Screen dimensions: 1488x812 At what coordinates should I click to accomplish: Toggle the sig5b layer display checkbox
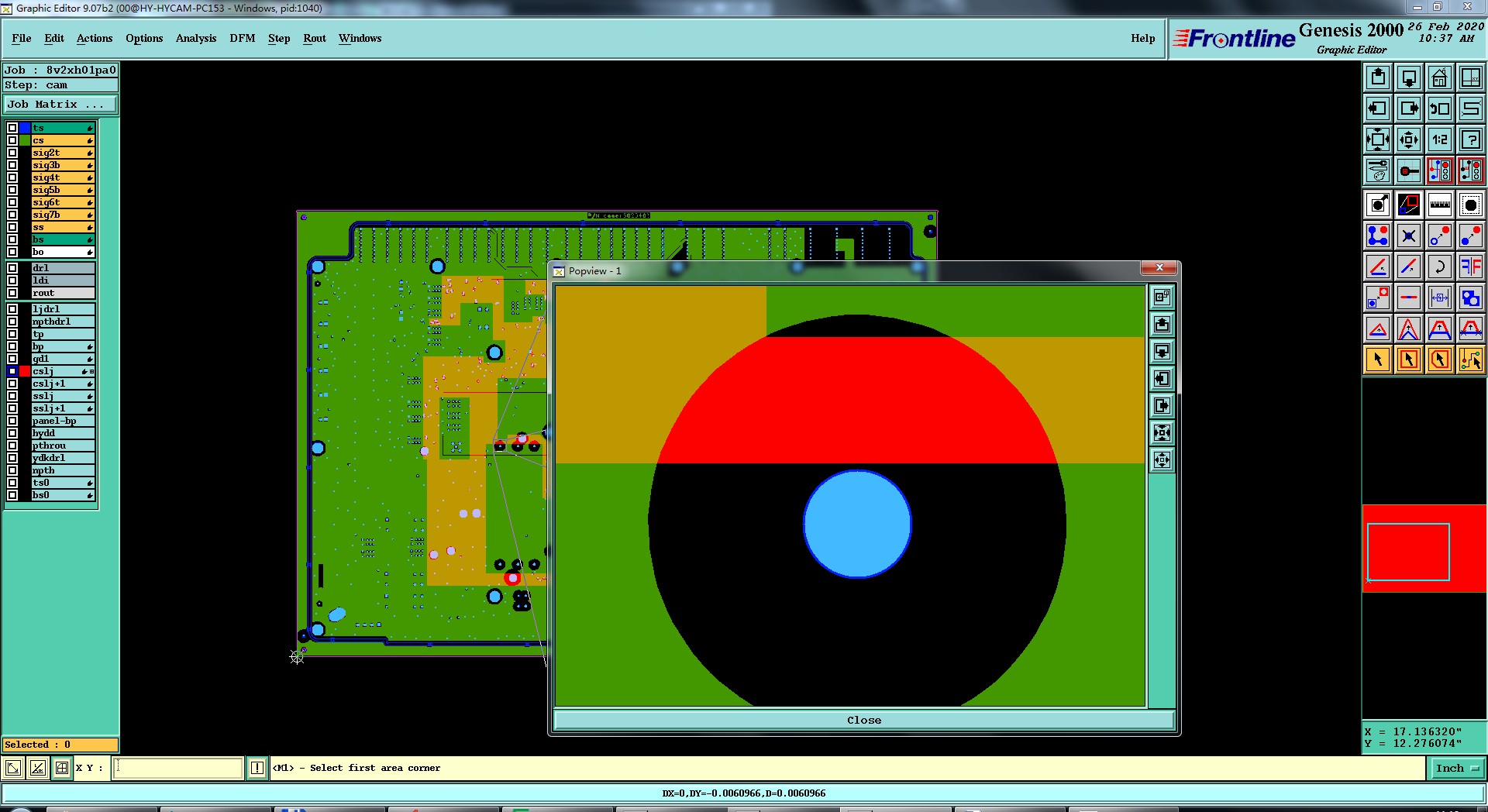12,190
